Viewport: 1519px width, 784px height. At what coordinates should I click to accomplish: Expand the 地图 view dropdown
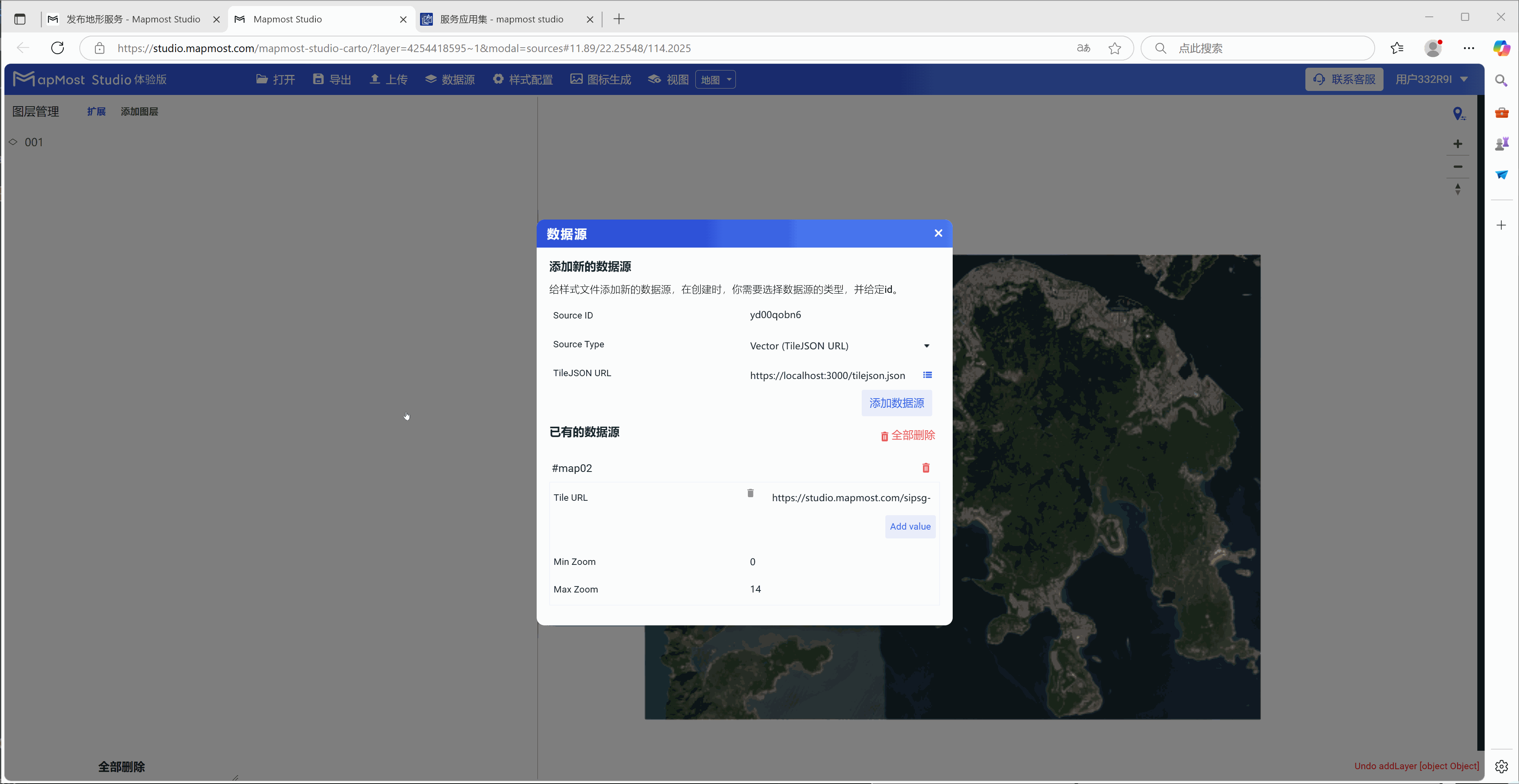(x=716, y=80)
